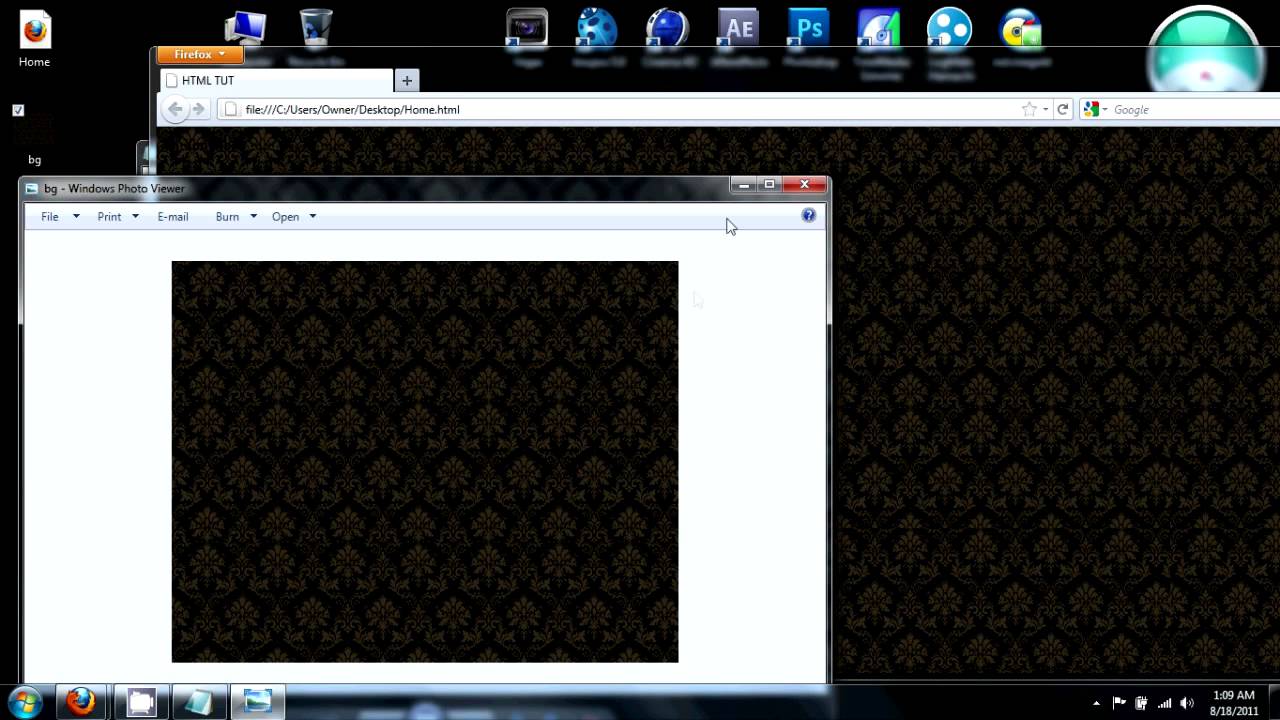Image resolution: width=1280 pixels, height=720 pixels.
Task: Bookmark page with the star icon
Action: (1029, 109)
